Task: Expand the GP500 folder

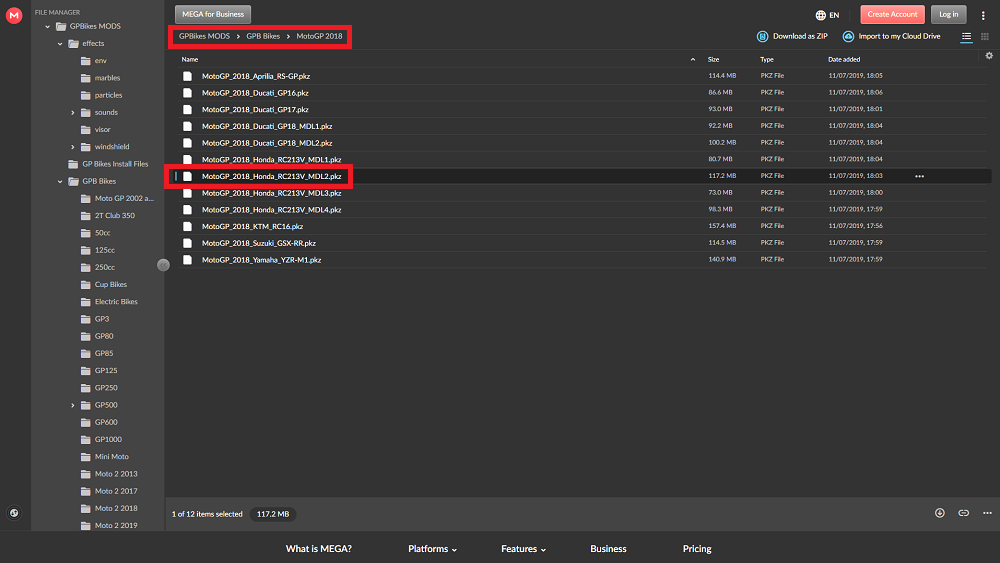Action: (73, 406)
